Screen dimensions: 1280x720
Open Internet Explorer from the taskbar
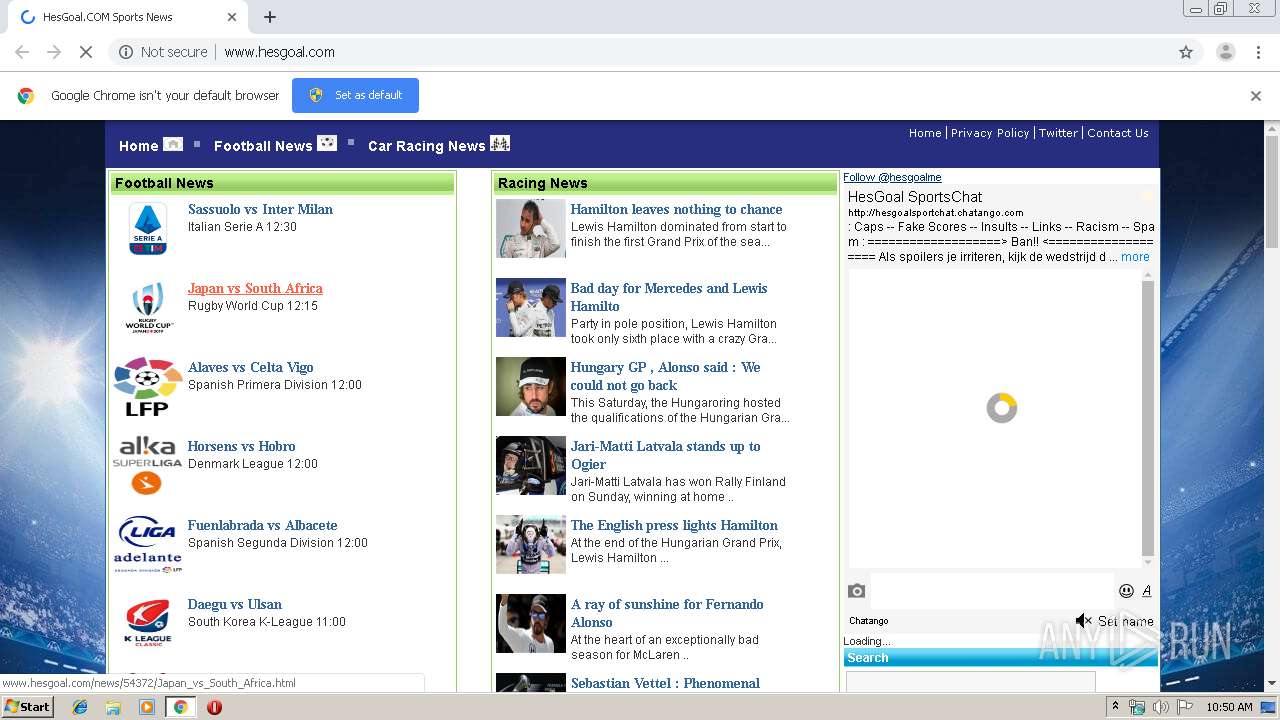80,707
